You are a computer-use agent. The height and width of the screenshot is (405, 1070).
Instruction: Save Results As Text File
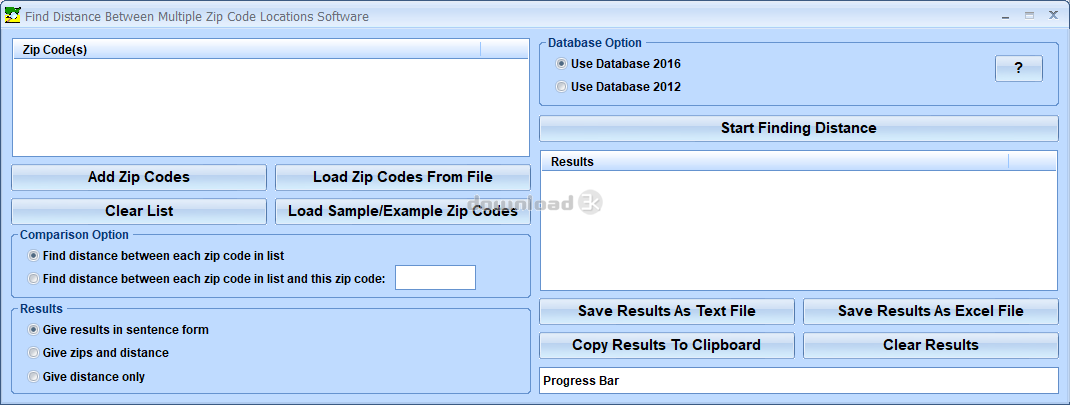(x=667, y=311)
